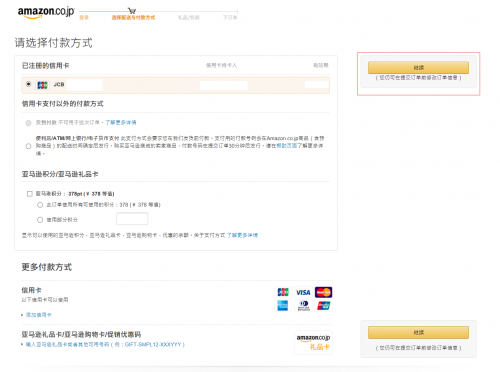Select the 选择配送与付款方式 progress step
500x372 pixels.
pos(133,18)
